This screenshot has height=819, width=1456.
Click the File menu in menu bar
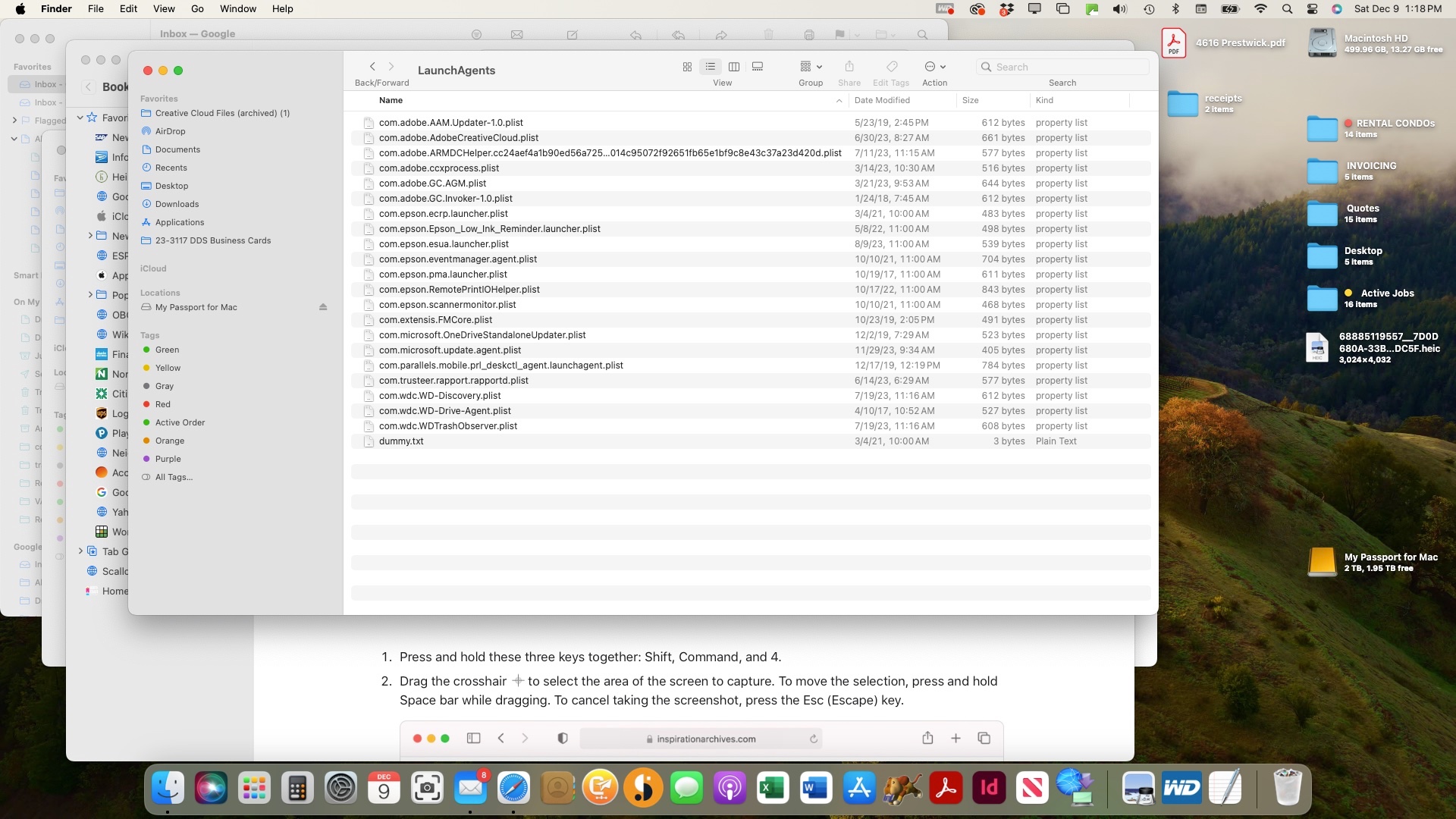point(95,8)
